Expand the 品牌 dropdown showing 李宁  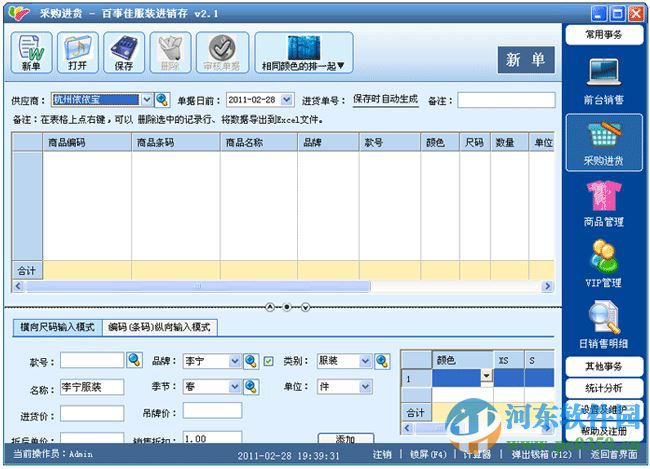(x=235, y=361)
